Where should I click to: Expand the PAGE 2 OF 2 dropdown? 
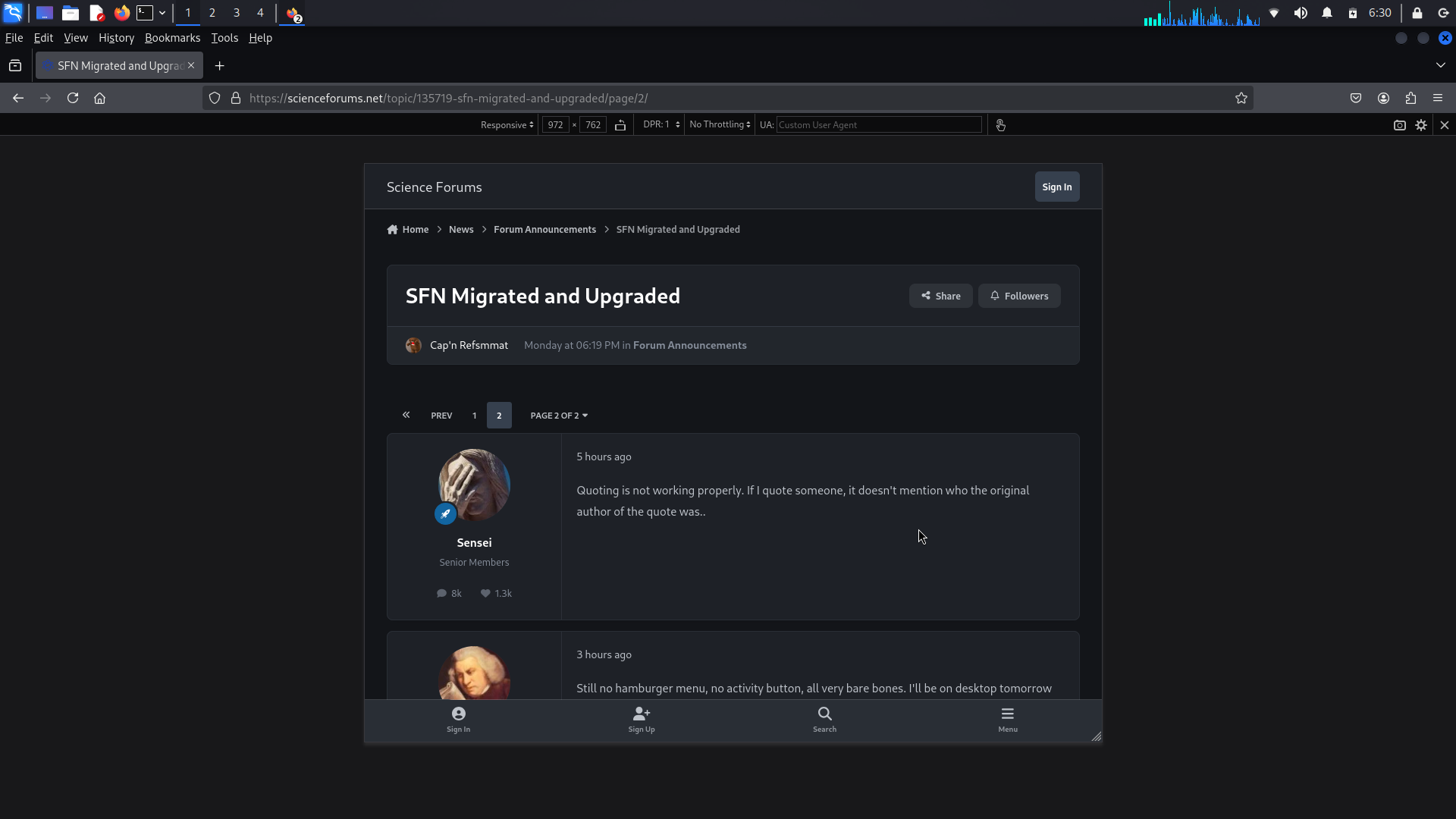[x=559, y=416]
